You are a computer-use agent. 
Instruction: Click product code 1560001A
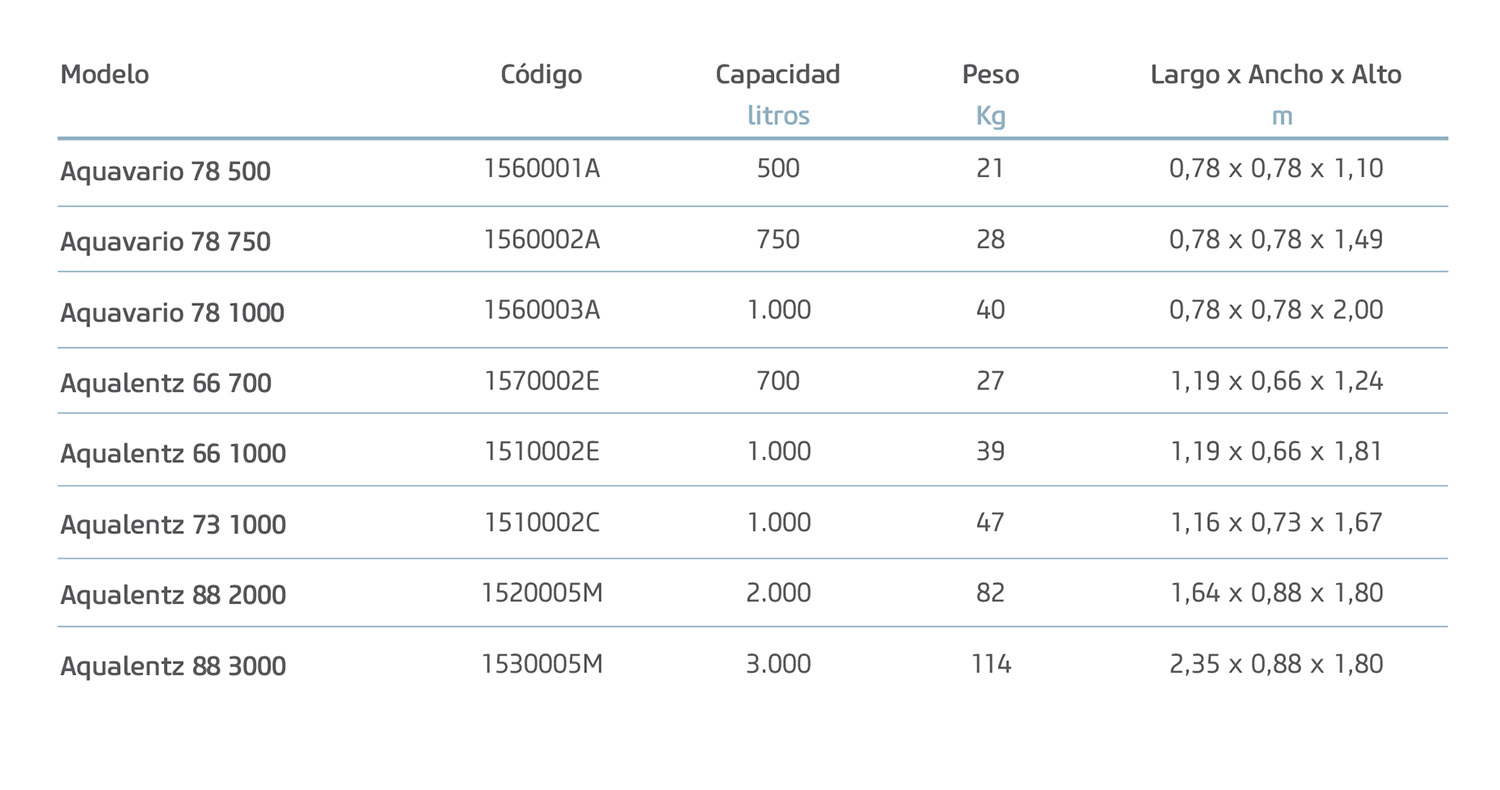(x=541, y=168)
